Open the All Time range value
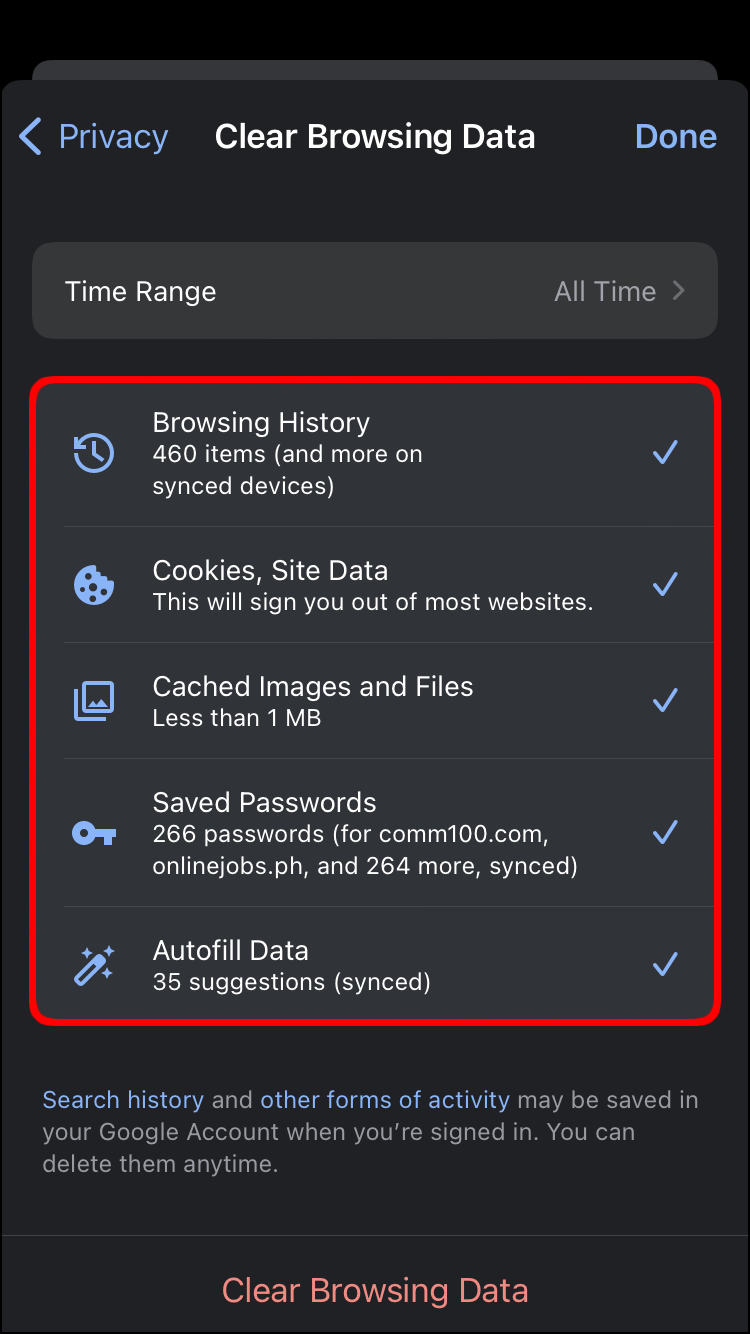The height and width of the screenshot is (1334, 750). [x=605, y=292]
